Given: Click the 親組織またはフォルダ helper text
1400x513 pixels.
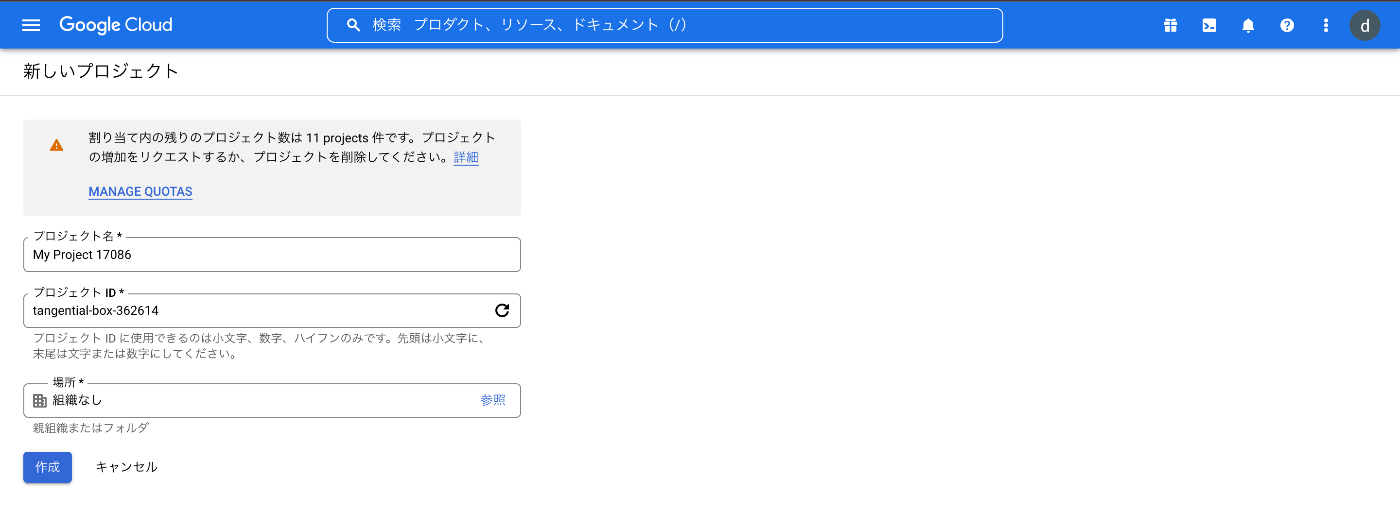Looking at the screenshot, I should pos(91,428).
